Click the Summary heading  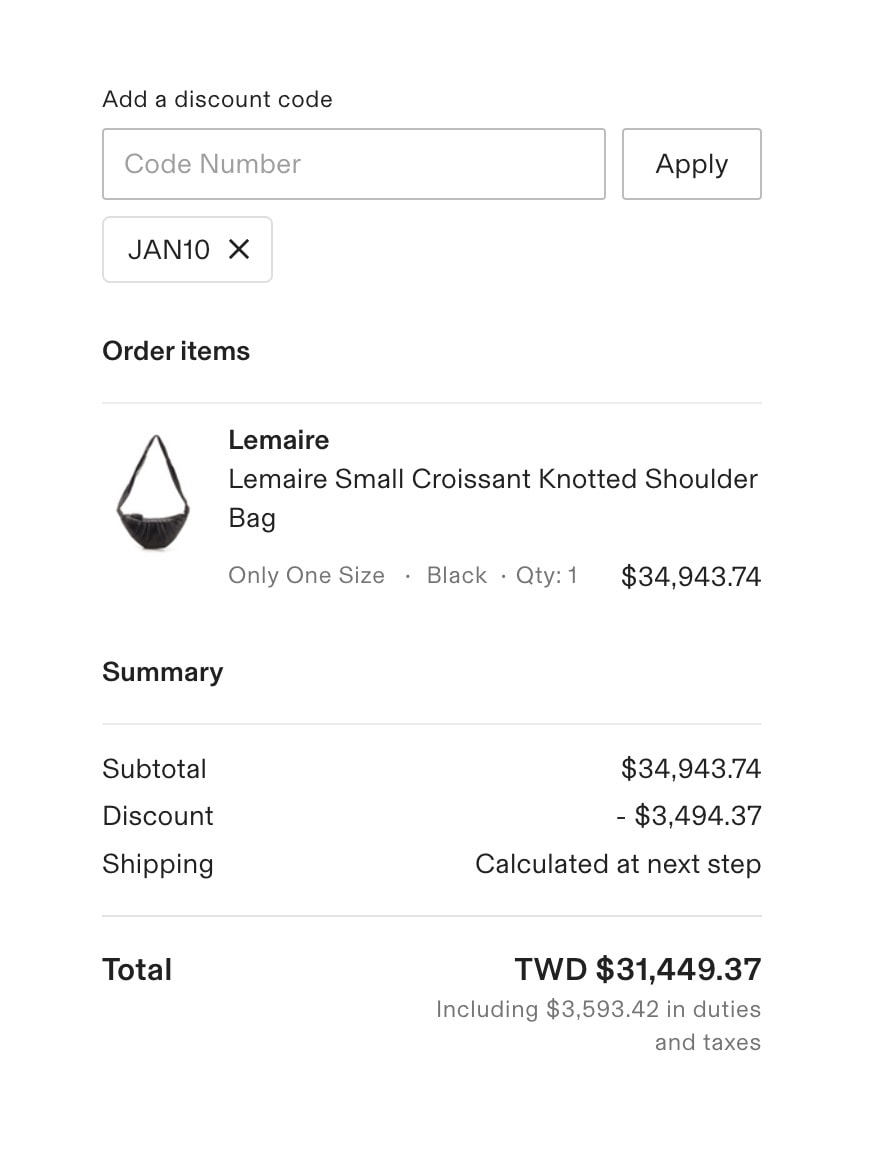pos(162,672)
